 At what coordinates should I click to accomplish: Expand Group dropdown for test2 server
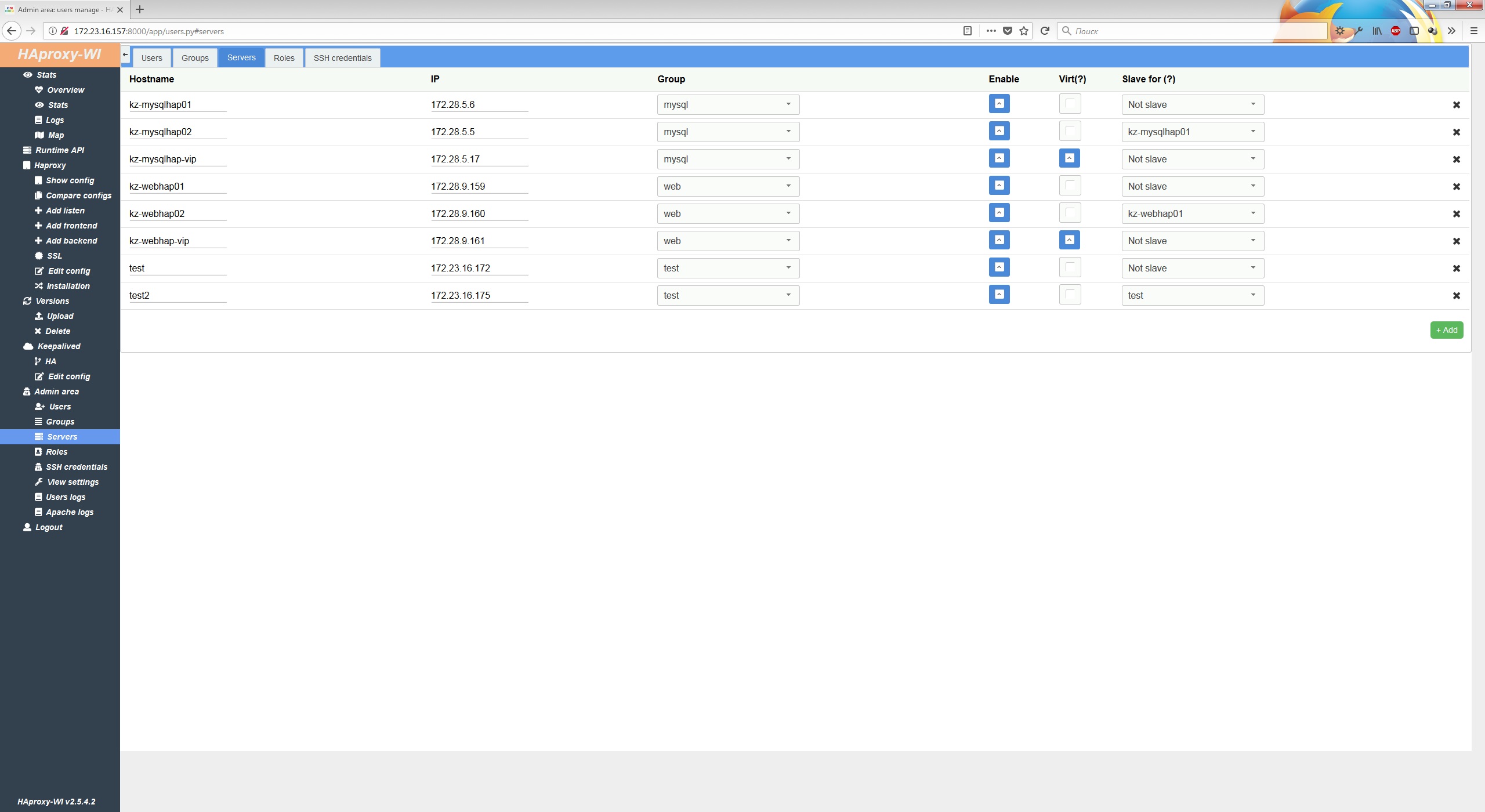pyautogui.click(x=728, y=295)
